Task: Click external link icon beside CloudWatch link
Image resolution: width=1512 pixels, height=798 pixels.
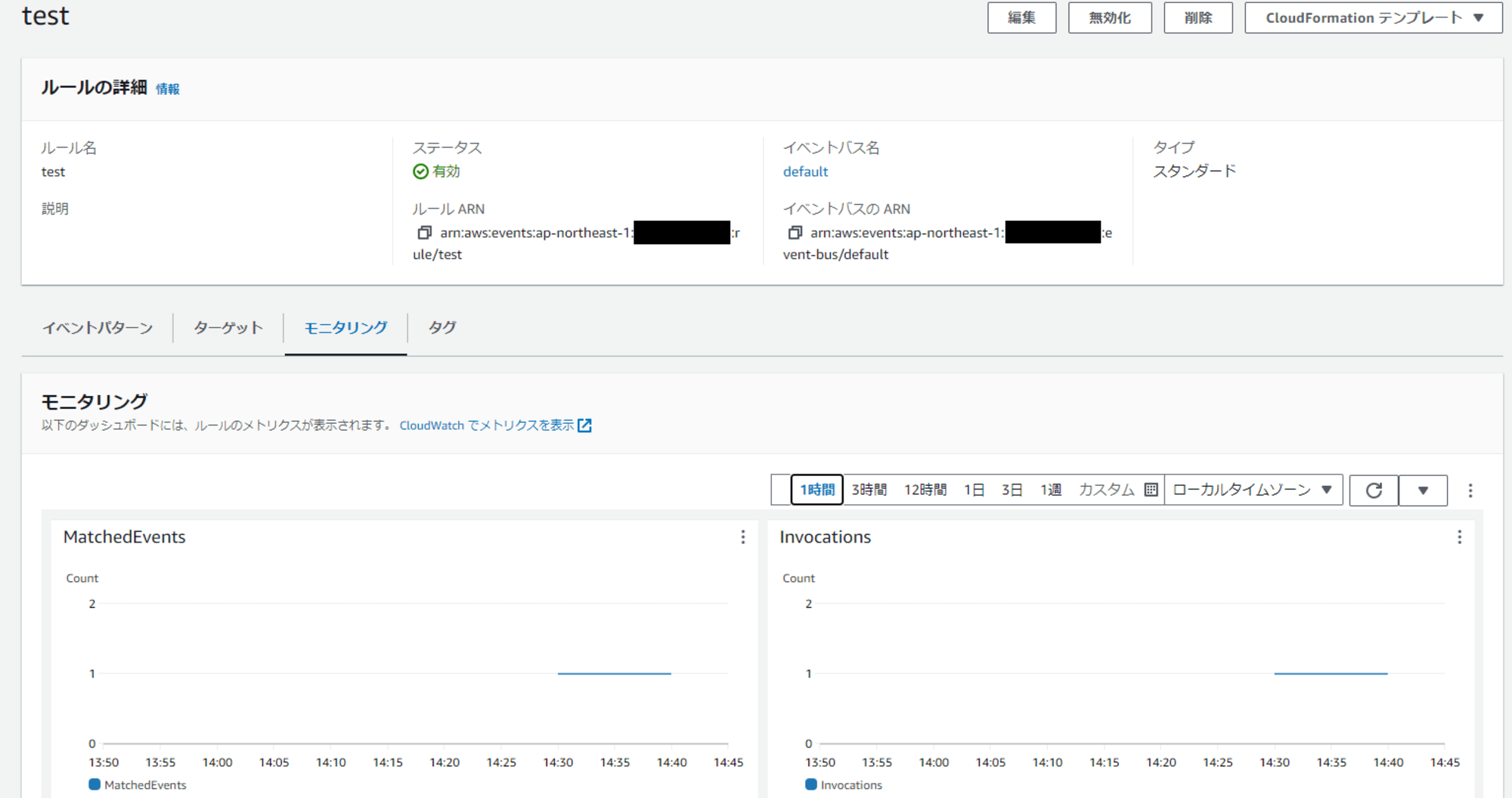Action: click(584, 425)
